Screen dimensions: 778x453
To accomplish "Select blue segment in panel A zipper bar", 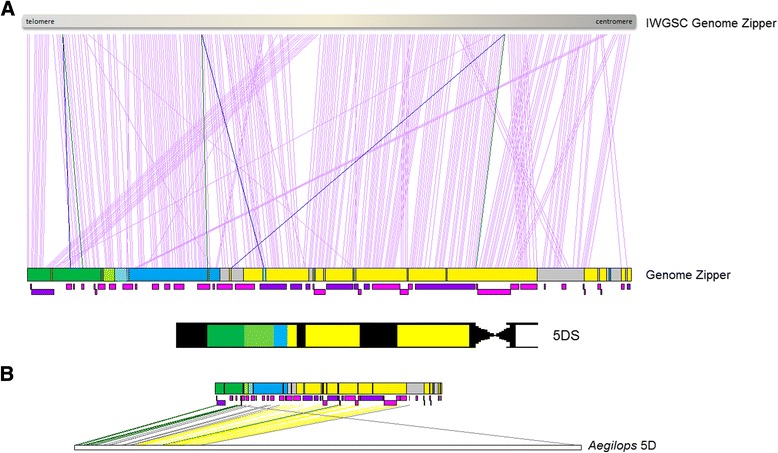I will (x=165, y=274).
